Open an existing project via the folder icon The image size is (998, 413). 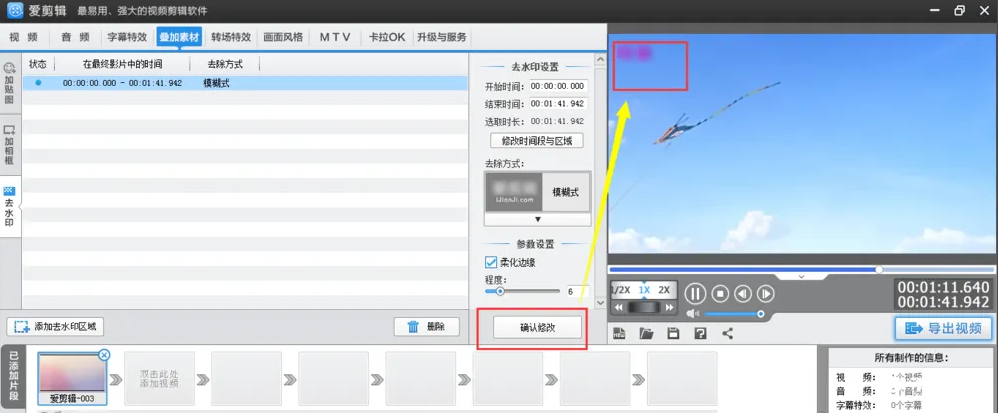pos(647,333)
